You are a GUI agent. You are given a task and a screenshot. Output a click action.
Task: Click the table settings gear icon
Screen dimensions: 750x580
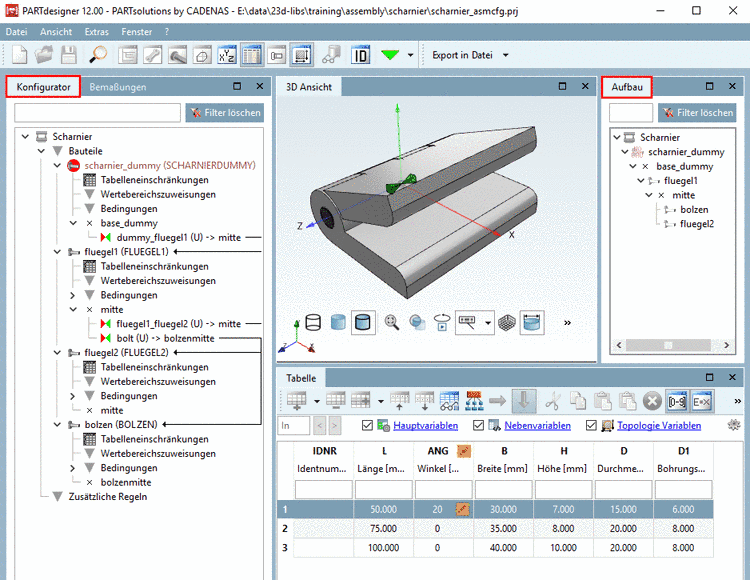[735, 425]
